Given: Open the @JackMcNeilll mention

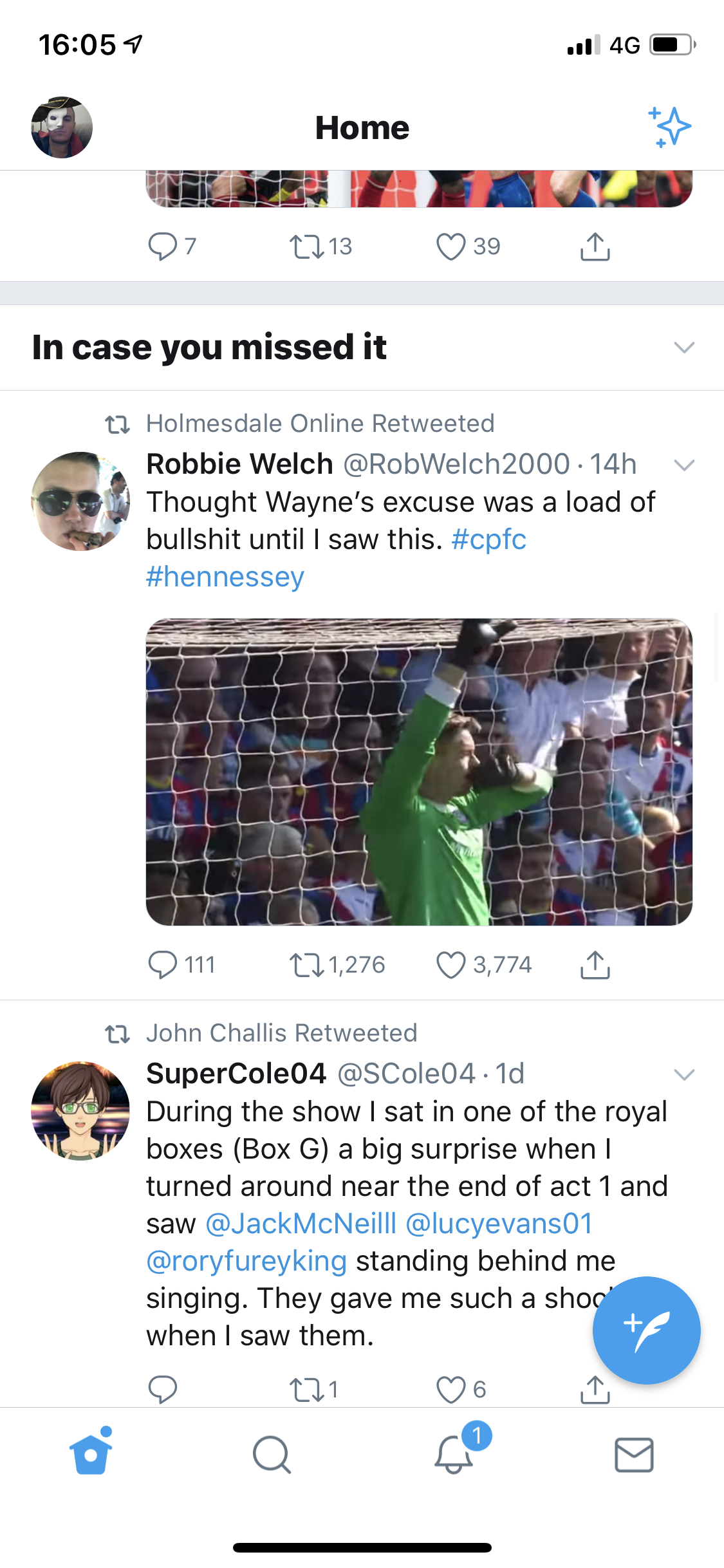Looking at the screenshot, I should pyautogui.click(x=301, y=1224).
